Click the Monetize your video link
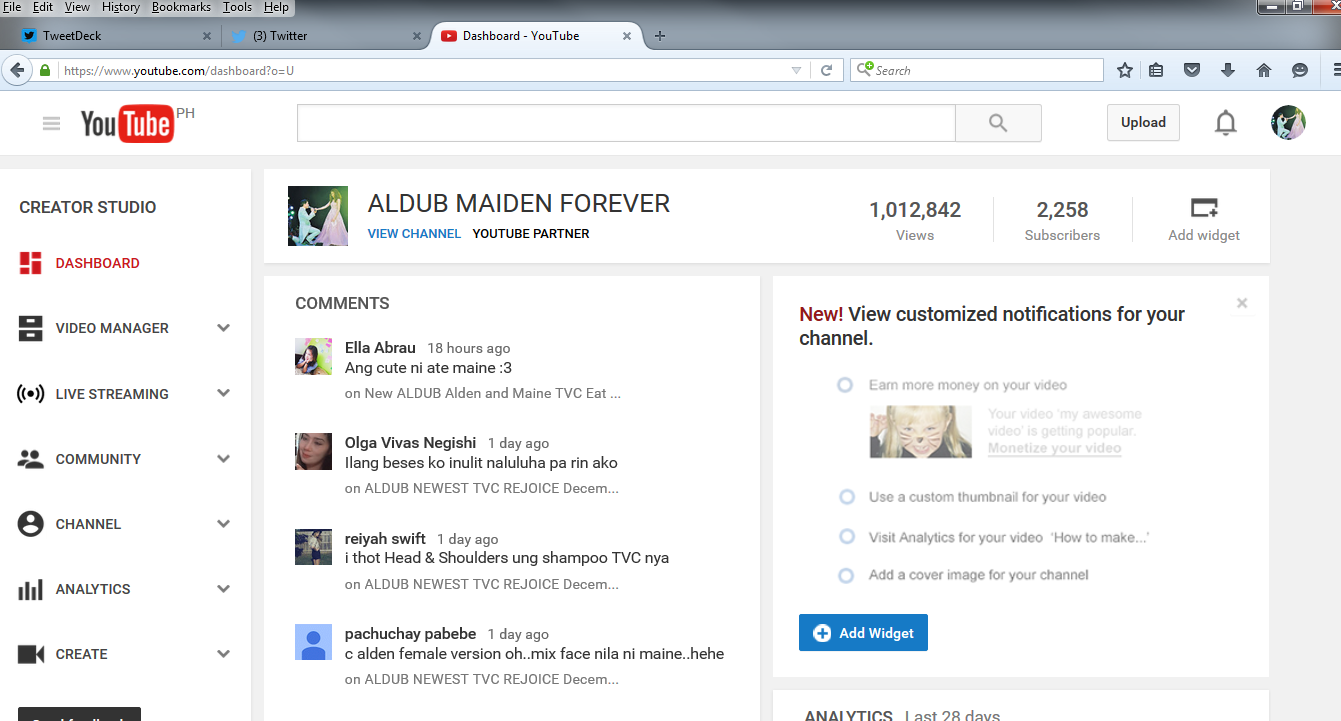Image resolution: width=1341 pixels, height=721 pixels. [x=1054, y=448]
